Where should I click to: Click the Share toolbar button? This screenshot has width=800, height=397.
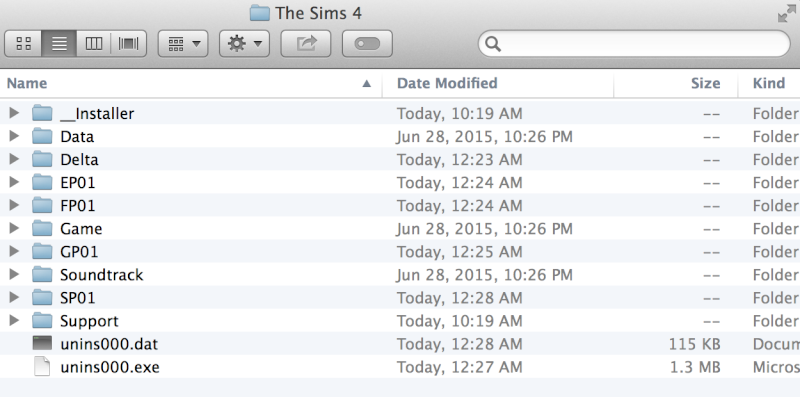click(x=306, y=44)
